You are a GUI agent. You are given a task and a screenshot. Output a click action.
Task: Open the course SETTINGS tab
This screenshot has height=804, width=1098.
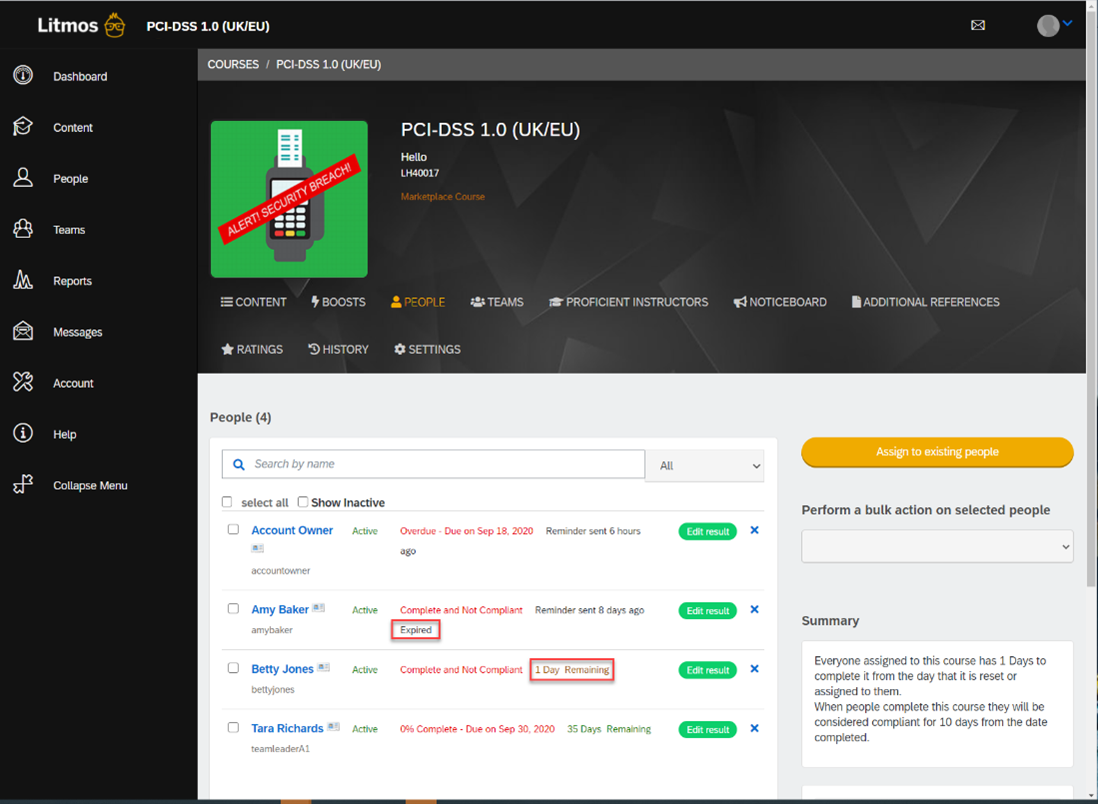(x=427, y=349)
